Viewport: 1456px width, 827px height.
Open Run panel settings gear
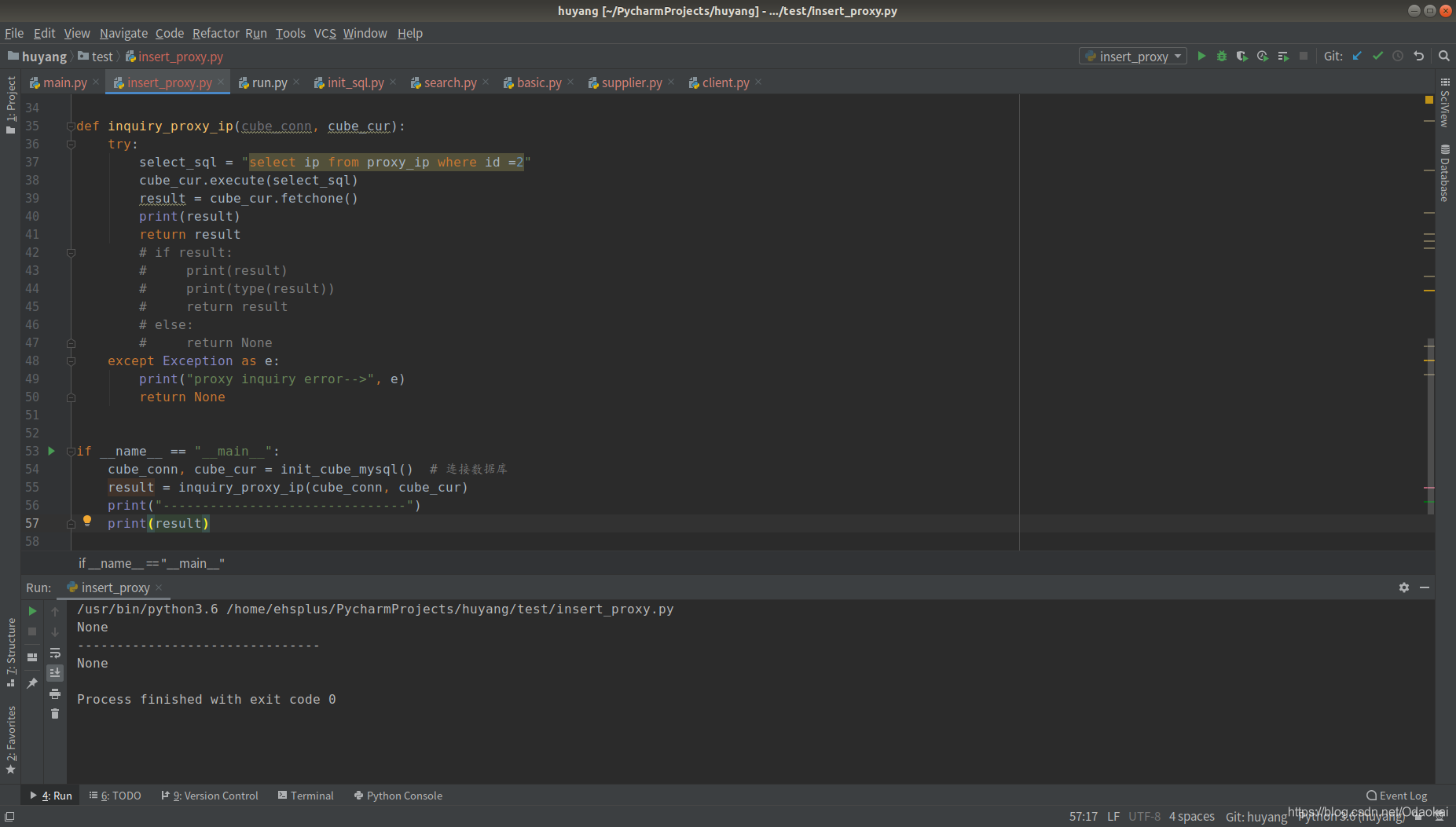pos(1404,587)
